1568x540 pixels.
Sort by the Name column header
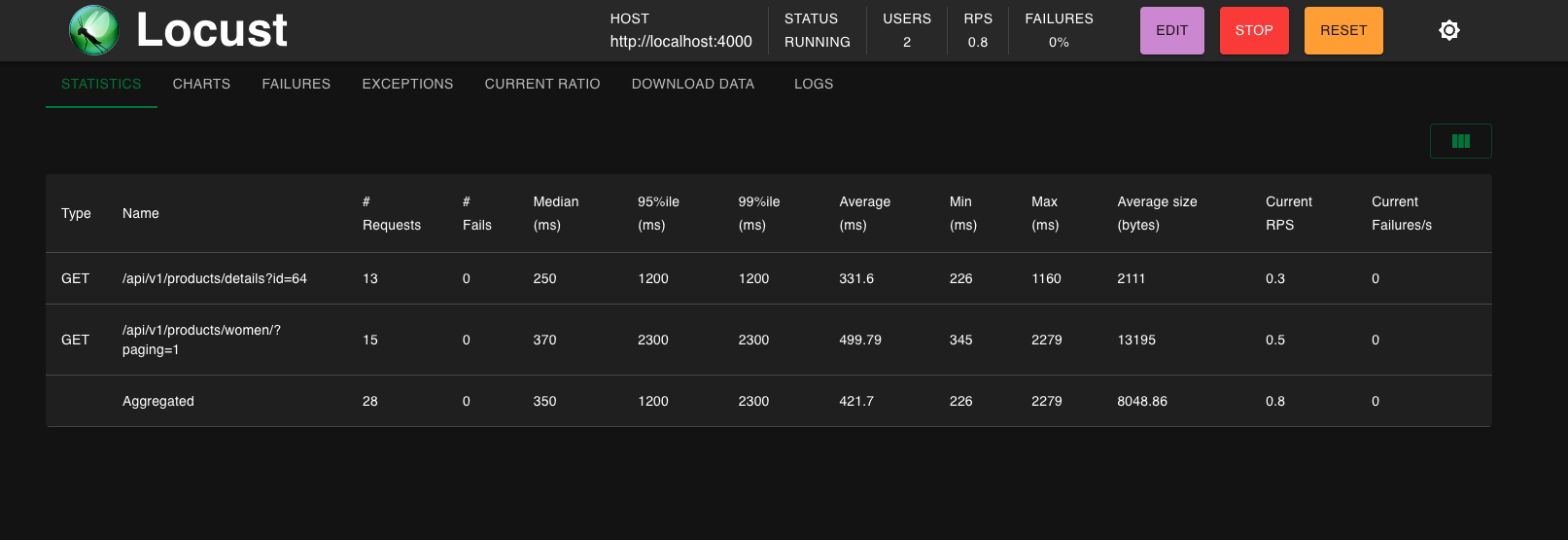click(141, 213)
